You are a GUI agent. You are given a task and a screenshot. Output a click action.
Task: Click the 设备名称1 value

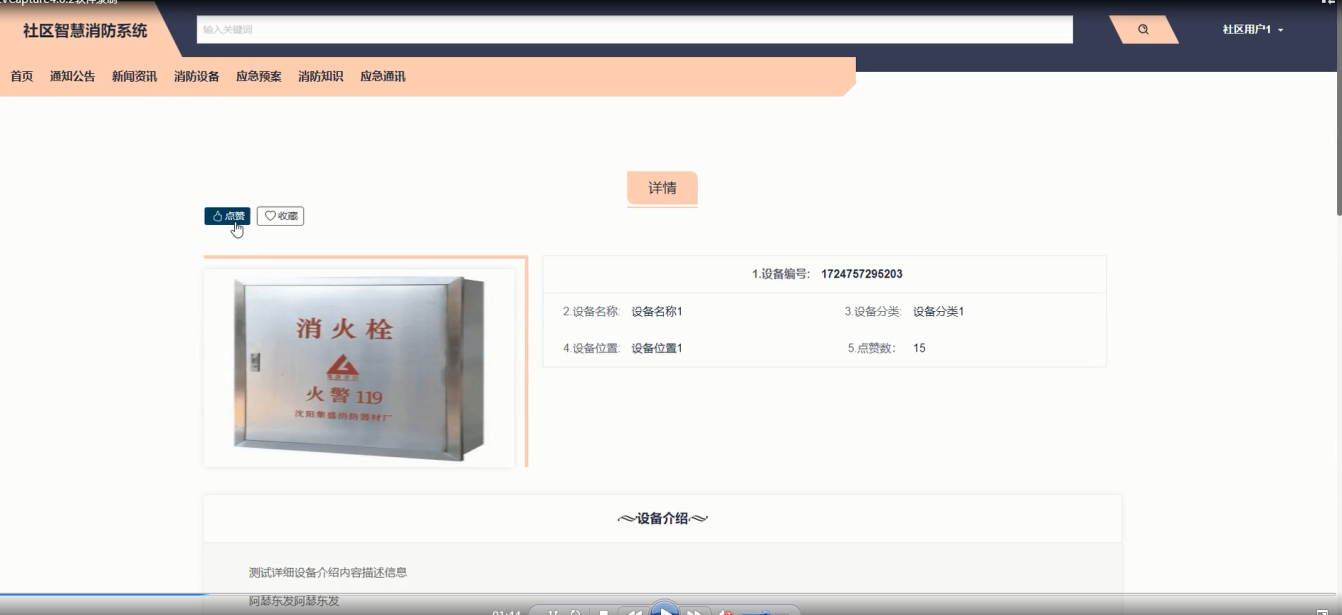[x=657, y=312]
